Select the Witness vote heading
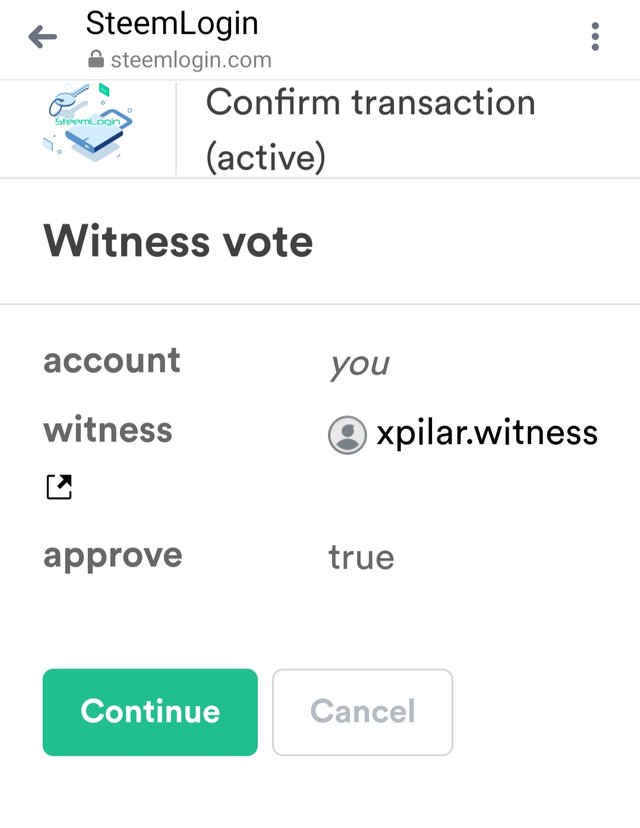This screenshot has height=828, width=640. coord(178,241)
